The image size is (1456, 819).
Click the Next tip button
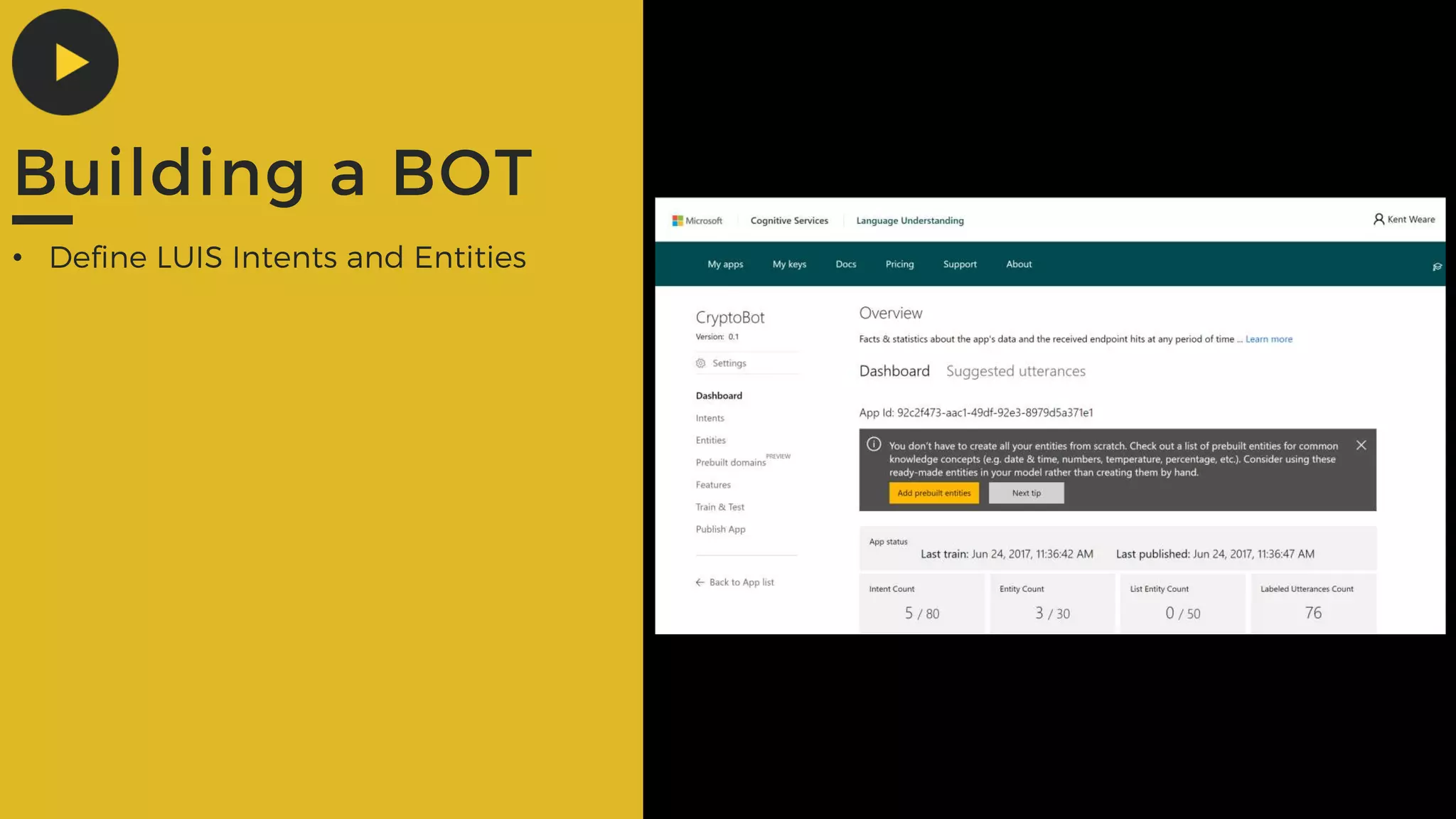[x=1026, y=493]
